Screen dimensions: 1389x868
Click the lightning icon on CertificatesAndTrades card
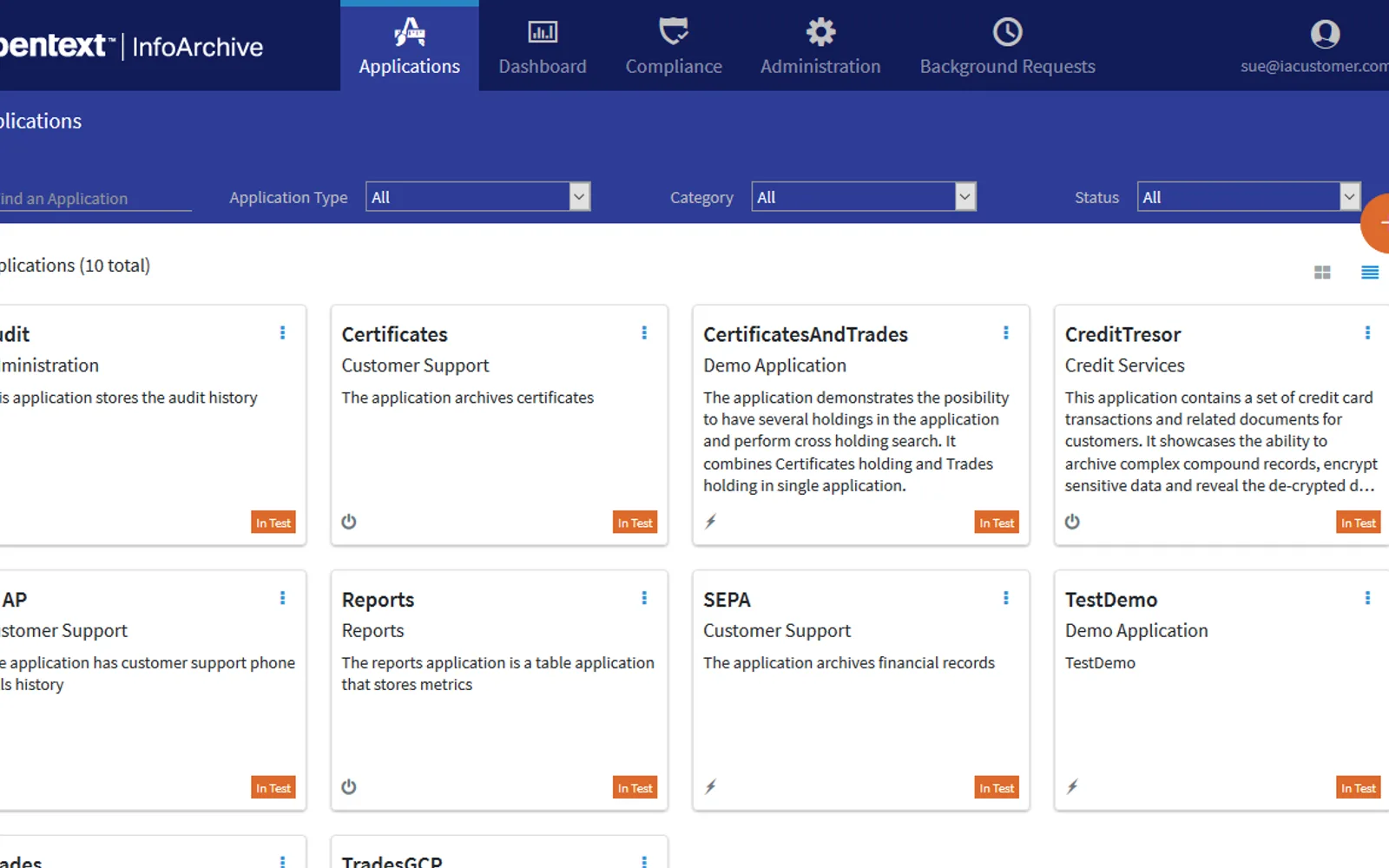(x=710, y=522)
